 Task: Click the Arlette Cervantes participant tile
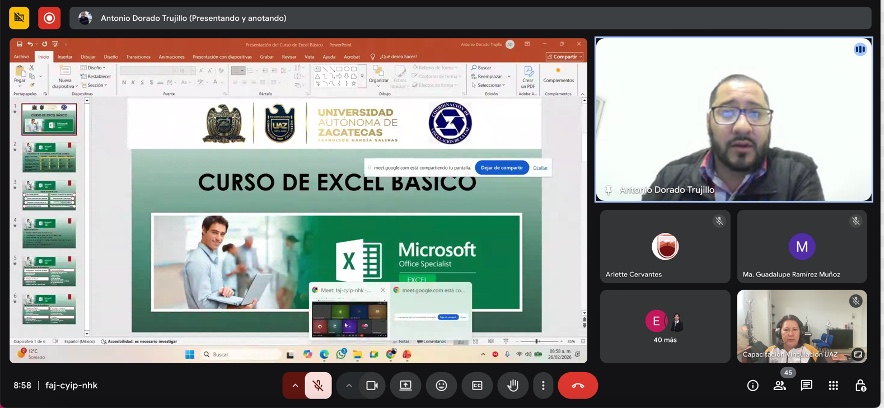click(x=663, y=246)
